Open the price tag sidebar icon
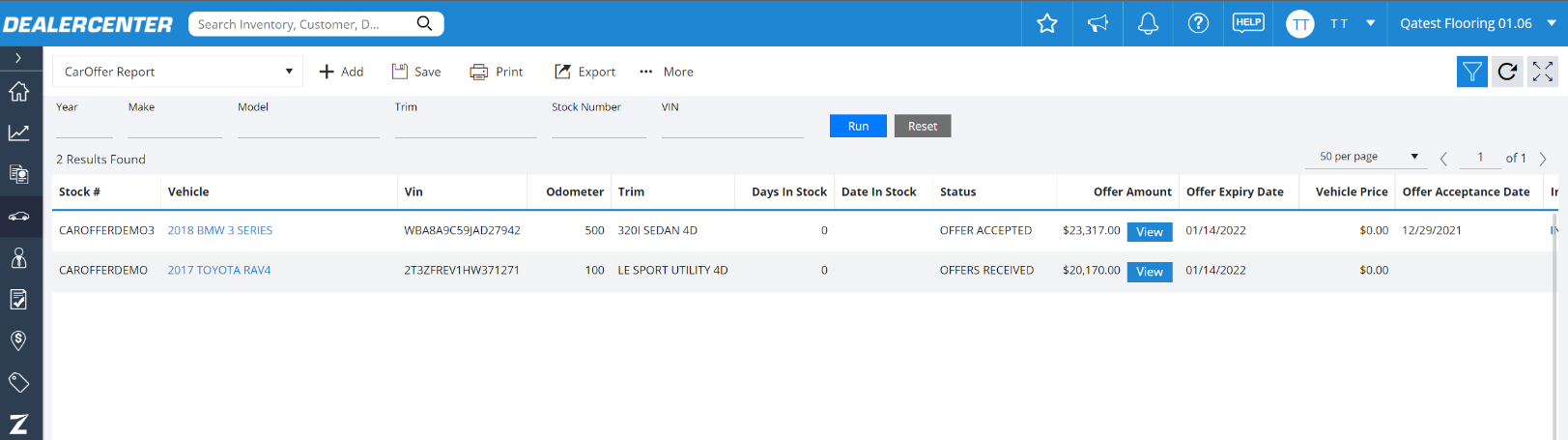 click(18, 382)
